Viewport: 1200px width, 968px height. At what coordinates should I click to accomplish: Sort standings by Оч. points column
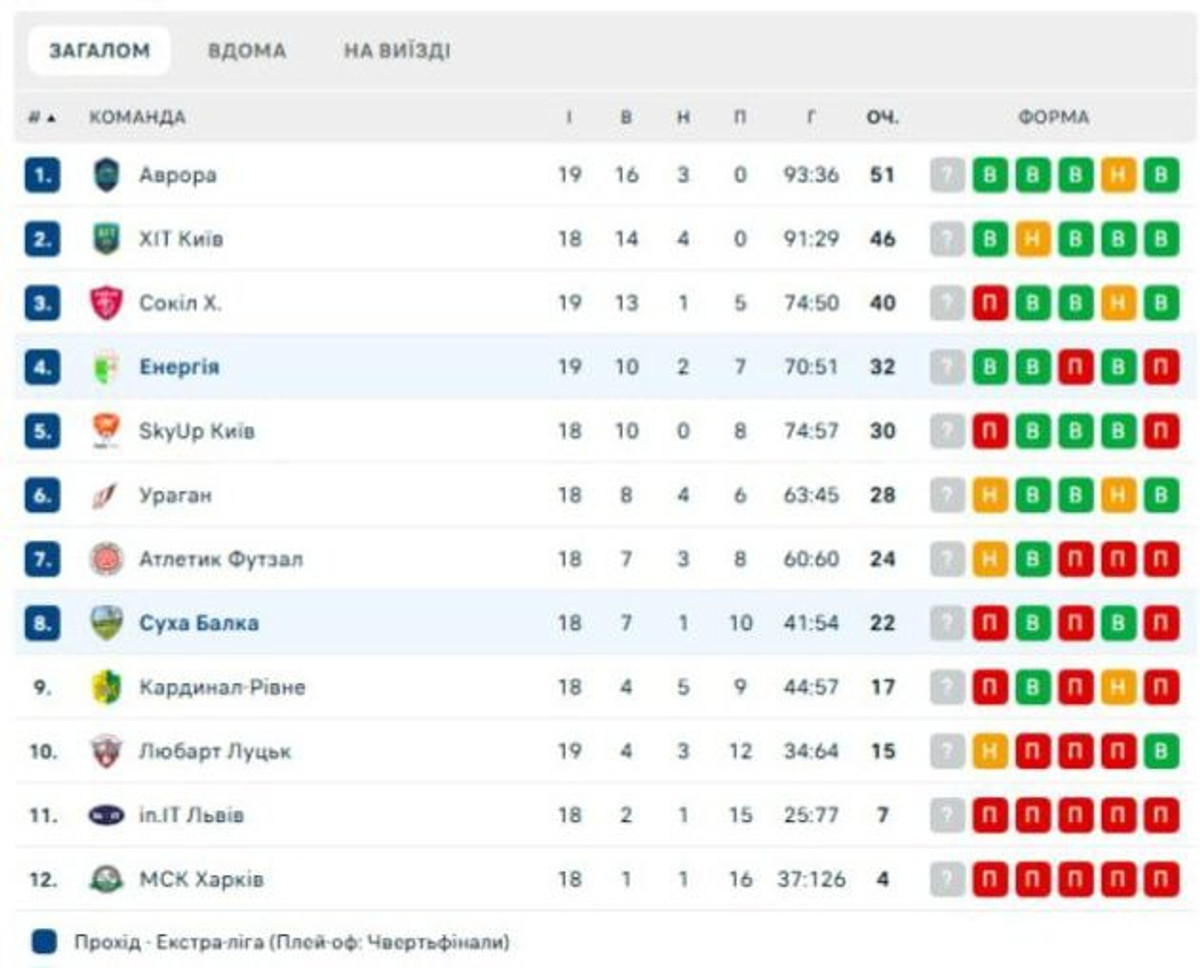click(x=883, y=118)
